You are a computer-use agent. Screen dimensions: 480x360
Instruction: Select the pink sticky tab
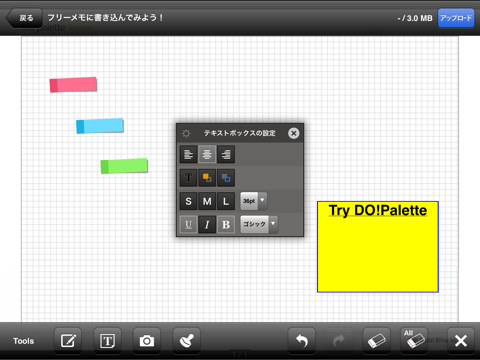point(73,85)
